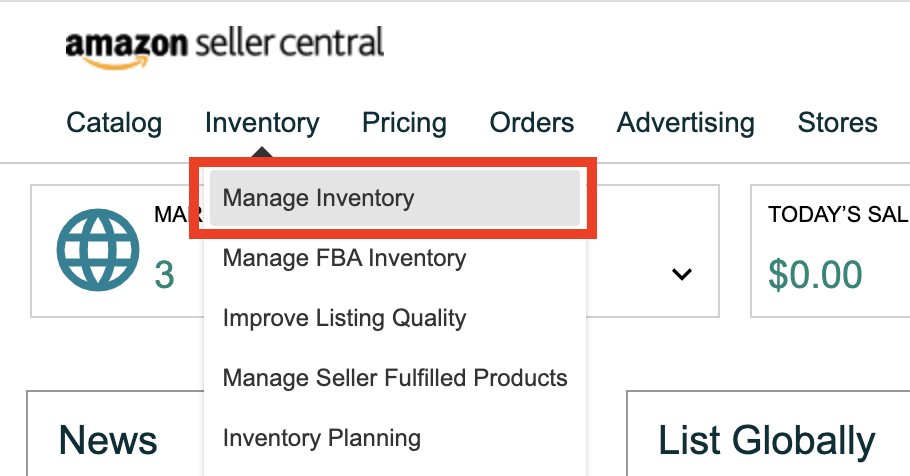The image size is (910, 476).
Task: Go to Manage Seller Fulfilled Products
Action: pos(395,378)
